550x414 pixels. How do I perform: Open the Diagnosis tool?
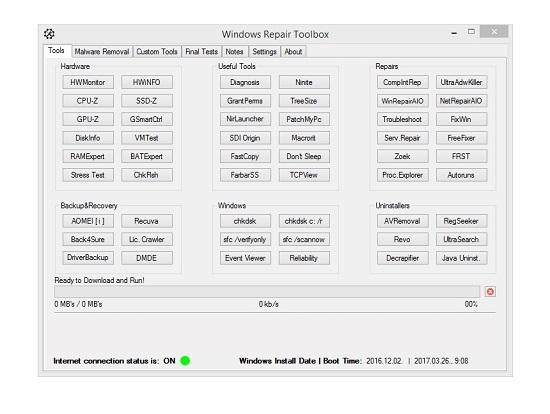245,82
